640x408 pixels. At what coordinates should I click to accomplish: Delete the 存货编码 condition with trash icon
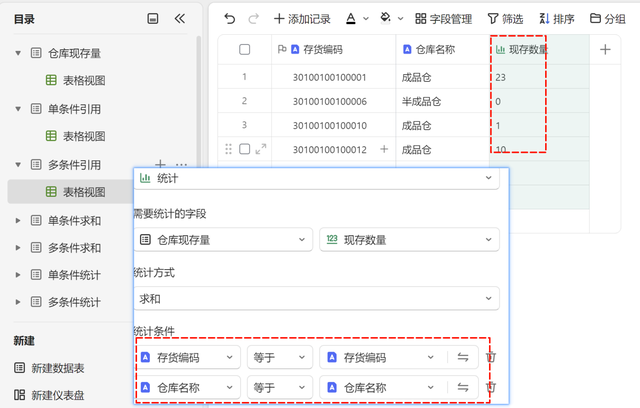point(491,357)
